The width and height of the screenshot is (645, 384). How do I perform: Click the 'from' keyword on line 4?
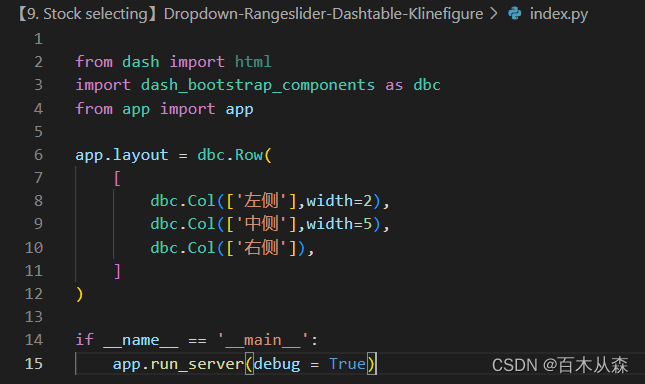[x=94, y=109]
